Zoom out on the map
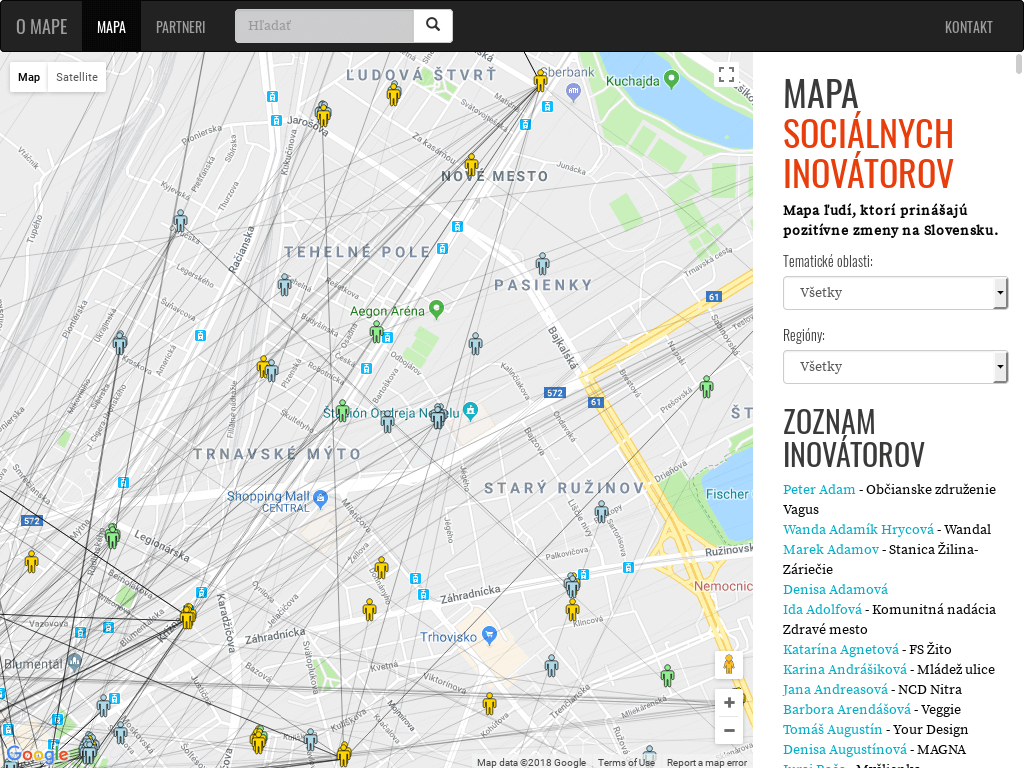 [x=729, y=730]
